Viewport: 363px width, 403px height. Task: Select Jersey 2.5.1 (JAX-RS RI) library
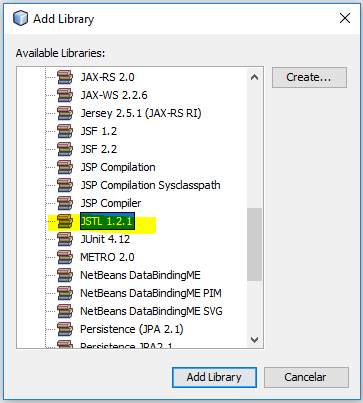(x=141, y=113)
